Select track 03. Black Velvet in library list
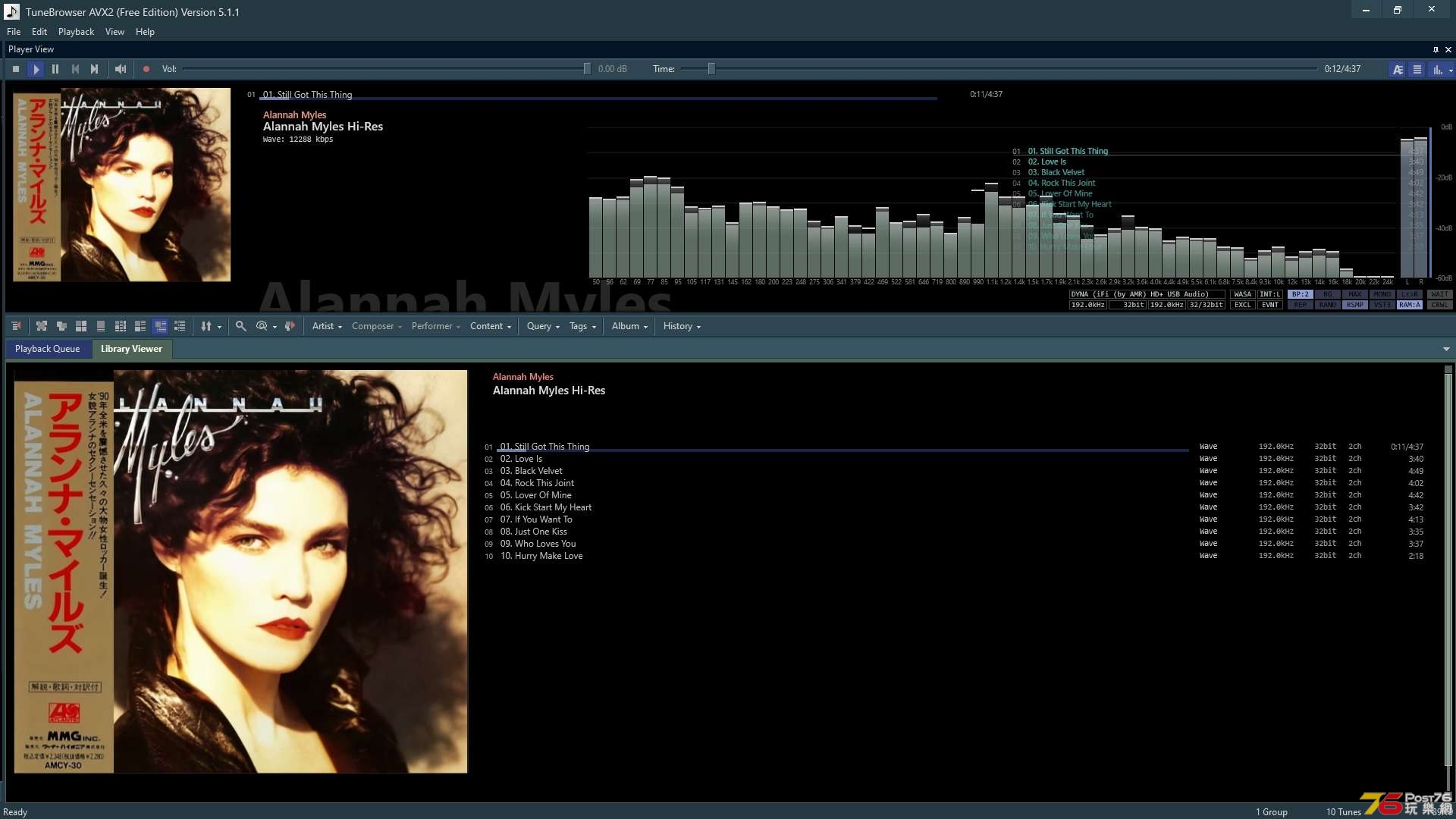The width and height of the screenshot is (1456, 819). 954,471
